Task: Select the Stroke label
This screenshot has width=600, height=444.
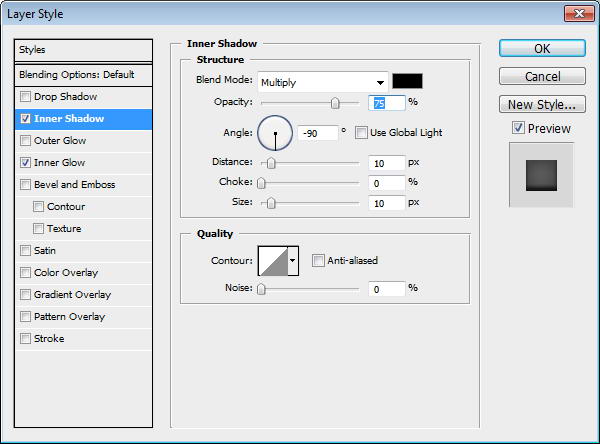Action: point(49,339)
